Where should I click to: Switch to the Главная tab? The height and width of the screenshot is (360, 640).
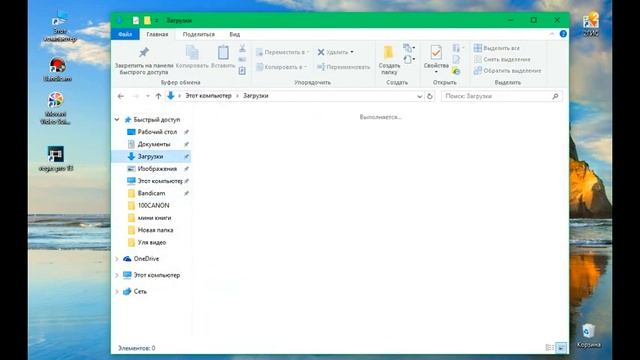click(157, 34)
